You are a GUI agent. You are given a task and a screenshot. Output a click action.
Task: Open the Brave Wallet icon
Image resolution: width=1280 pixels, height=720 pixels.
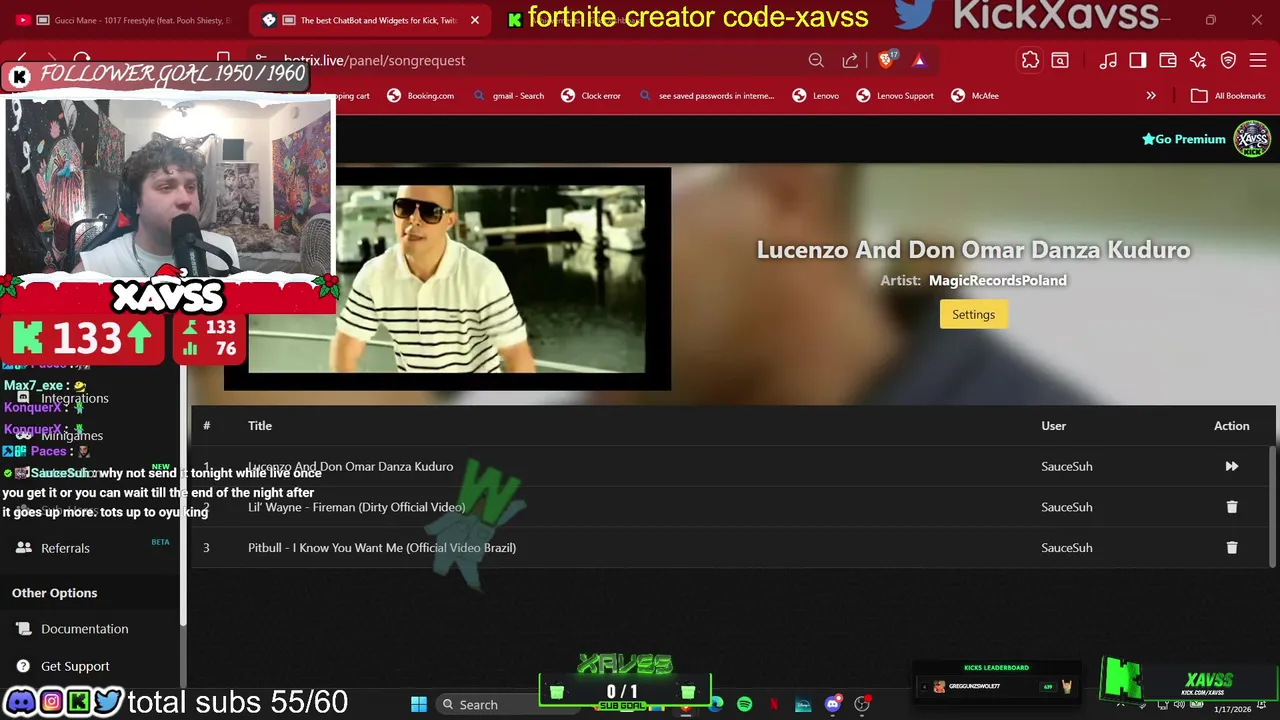(x=1168, y=61)
